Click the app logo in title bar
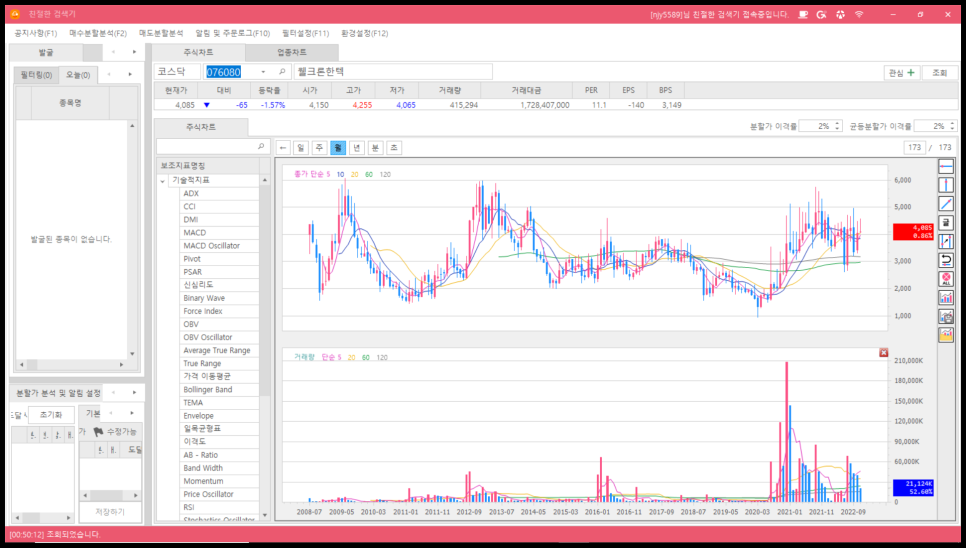966x548 pixels. [x=15, y=14]
